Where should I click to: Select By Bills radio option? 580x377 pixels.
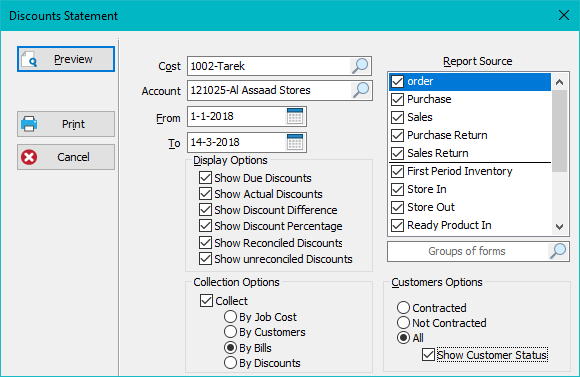tap(230, 348)
